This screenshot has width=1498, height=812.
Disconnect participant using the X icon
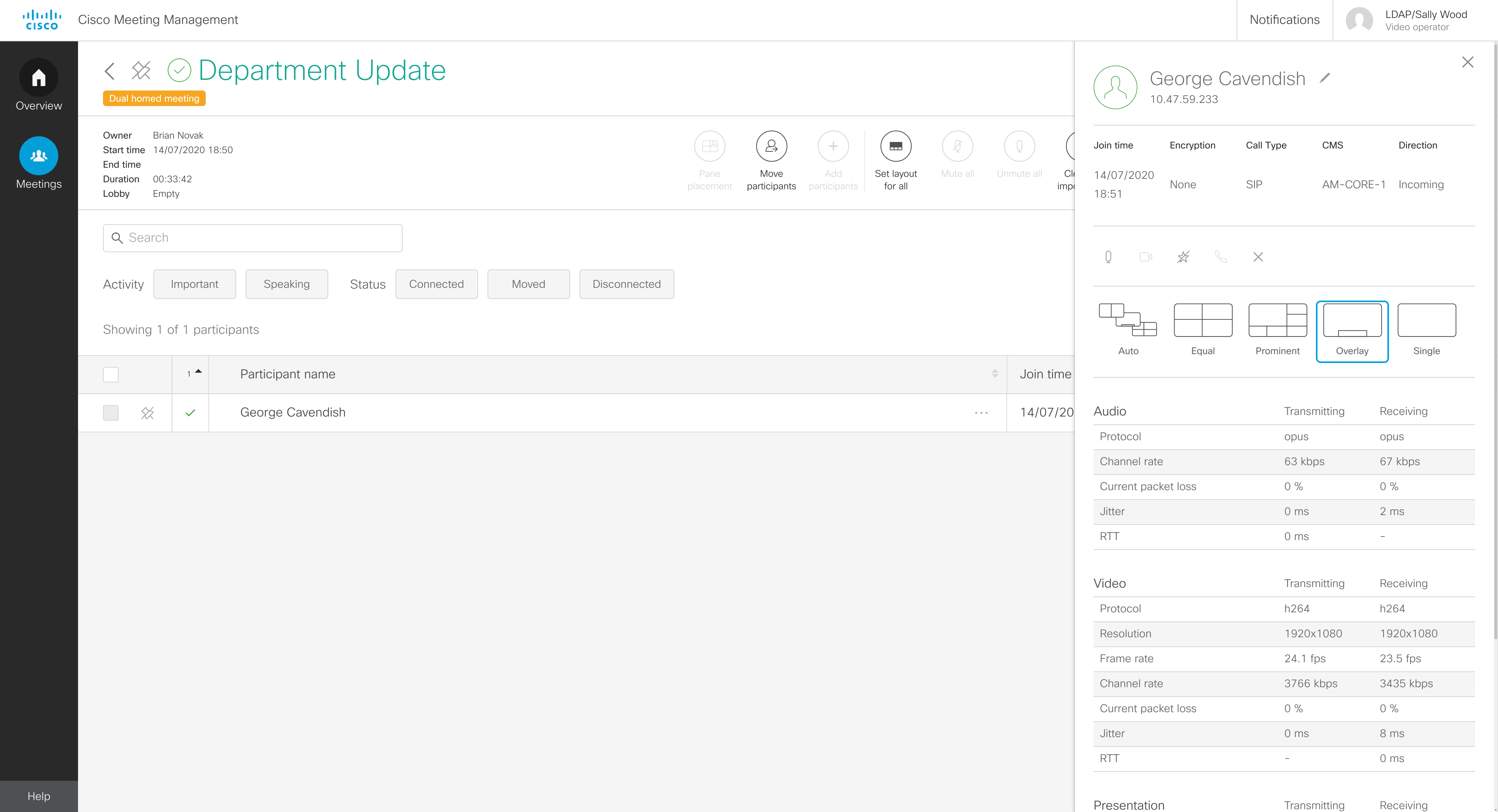coord(1258,257)
